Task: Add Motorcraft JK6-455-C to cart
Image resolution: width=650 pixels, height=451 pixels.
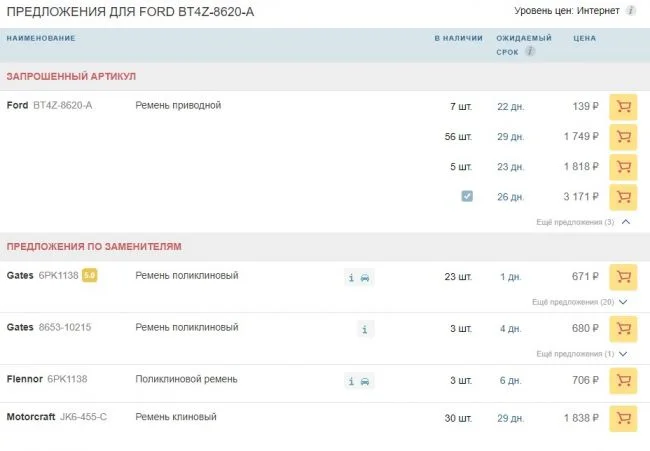Action: click(x=623, y=418)
